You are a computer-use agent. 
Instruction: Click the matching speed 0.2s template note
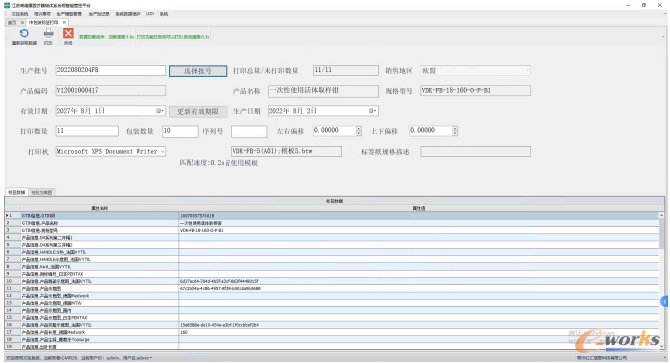(x=218, y=163)
